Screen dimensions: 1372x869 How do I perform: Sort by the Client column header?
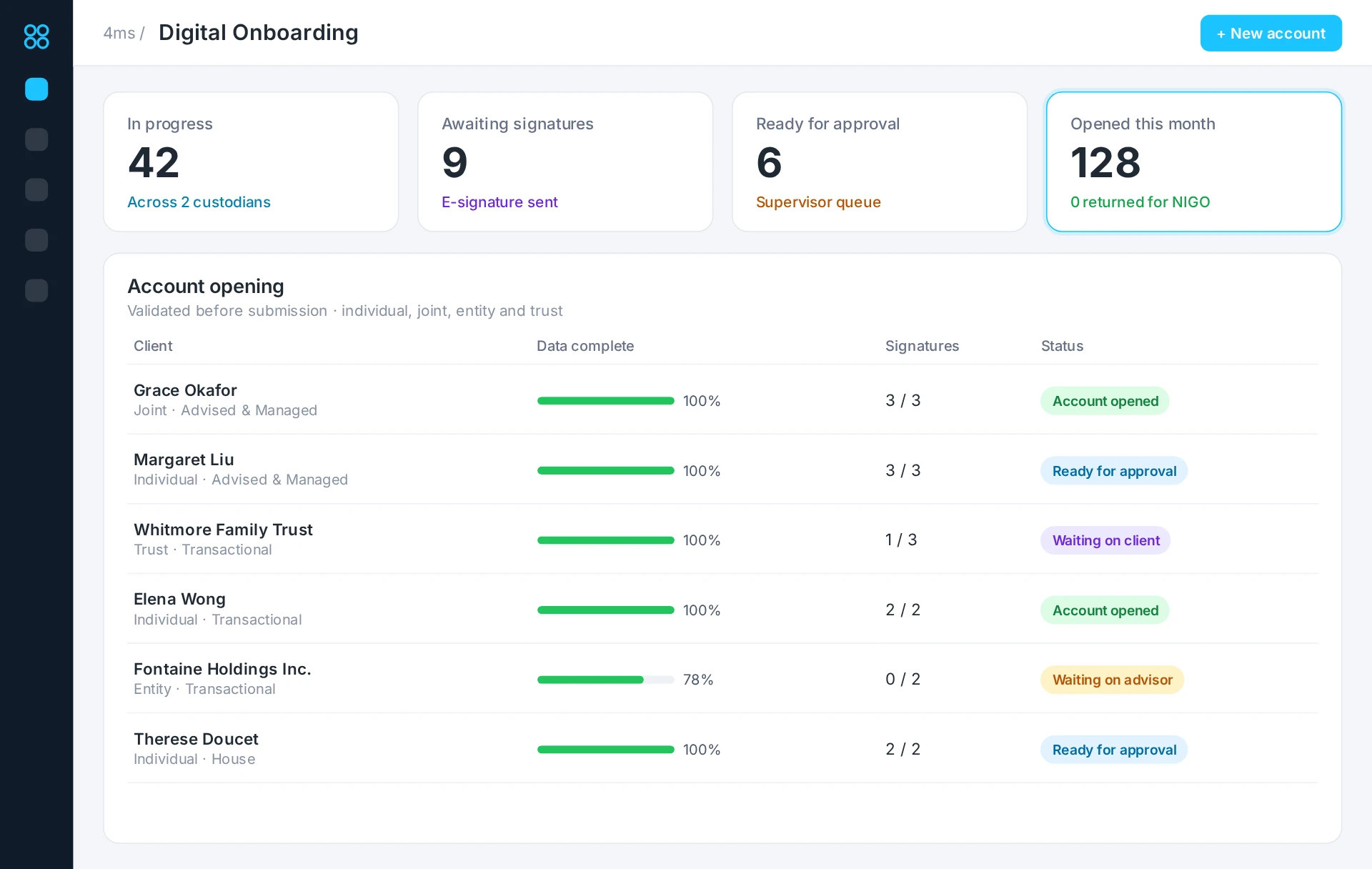pyautogui.click(x=153, y=346)
